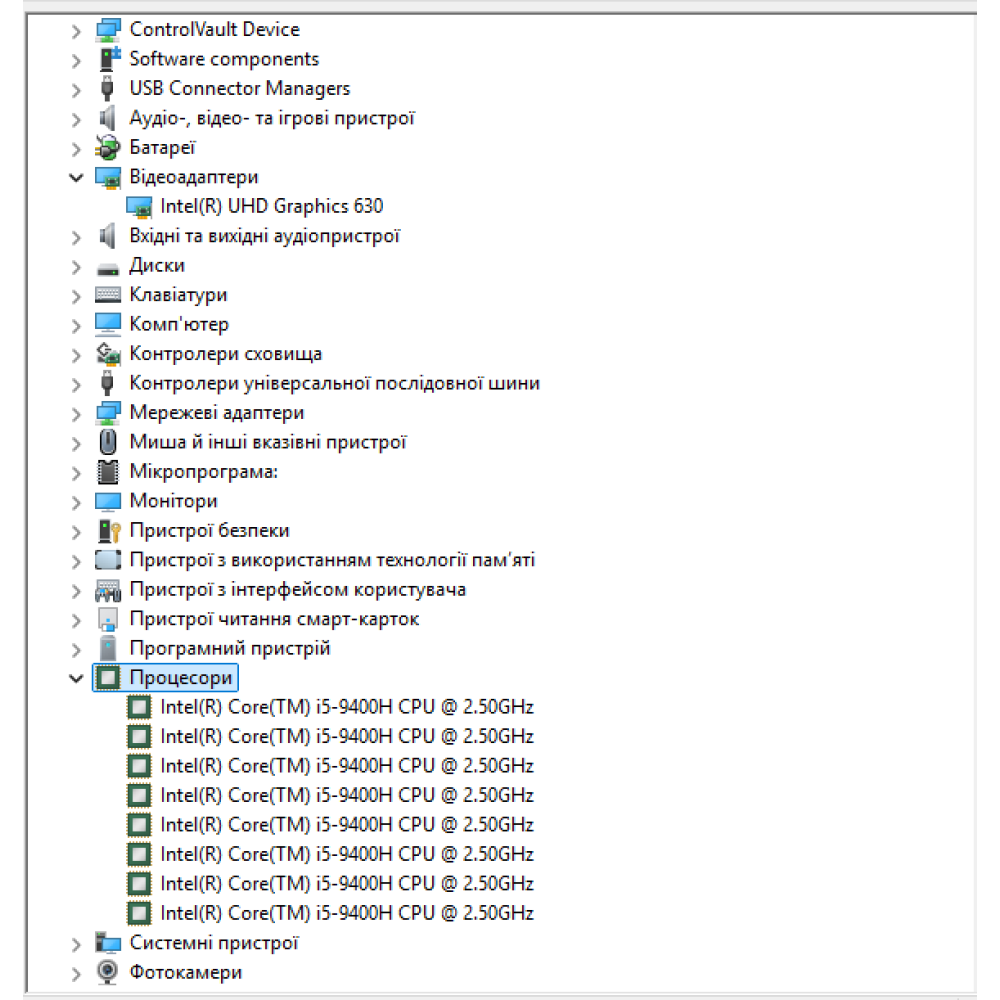The height and width of the screenshot is (1000, 1000).
Task: Click the Клавіатури keyboard icon
Action: point(107,295)
